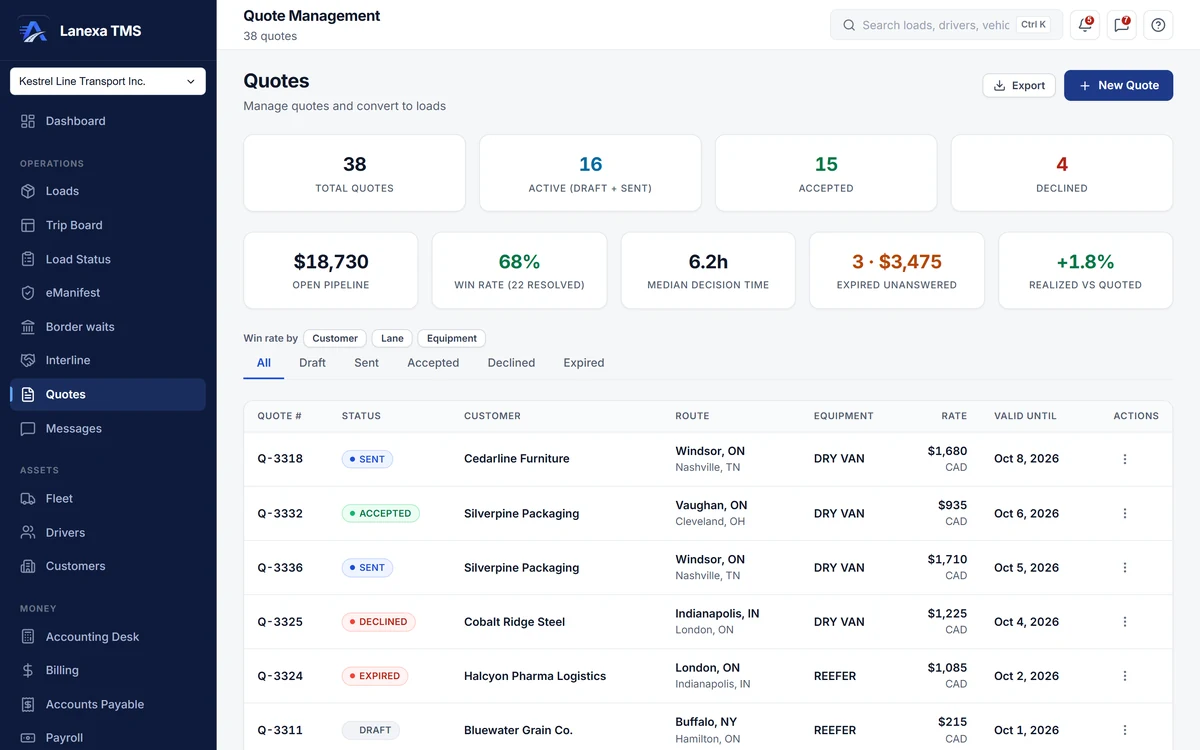Open Customers in sidebar
This screenshot has width=1200, height=750.
[108, 566]
